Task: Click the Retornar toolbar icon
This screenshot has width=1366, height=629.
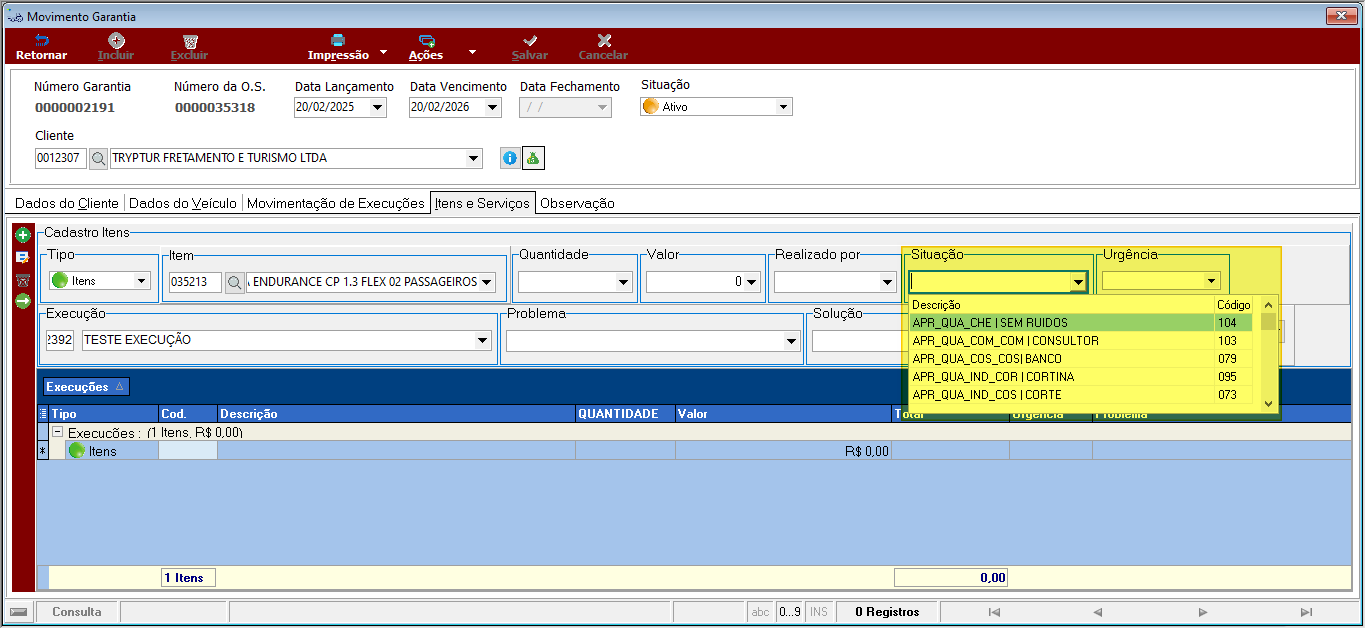Action: click(x=41, y=40)
